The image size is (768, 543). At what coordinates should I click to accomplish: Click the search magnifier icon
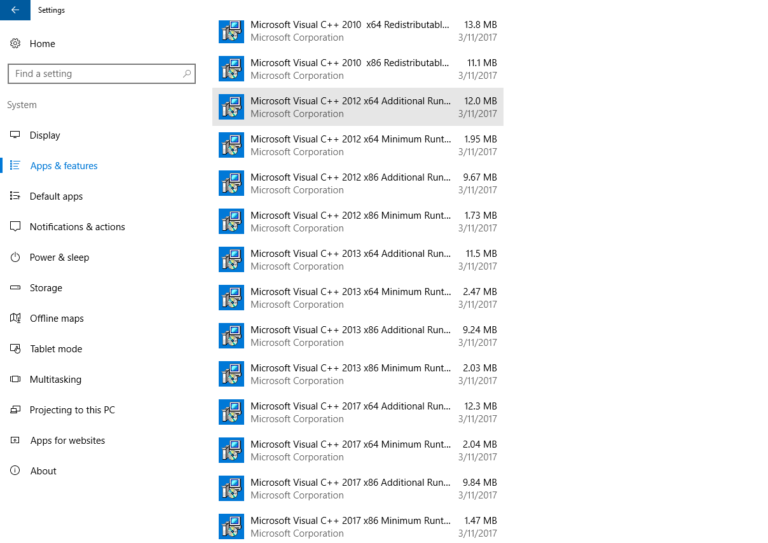click(x=187, y=73)
